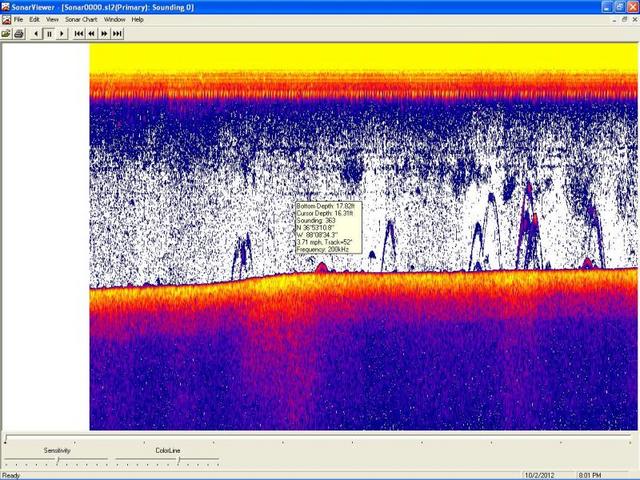Viewport: 640px width, 480px height.
Task: Click the ColorLine slider handle
Action: coord(179,460)
